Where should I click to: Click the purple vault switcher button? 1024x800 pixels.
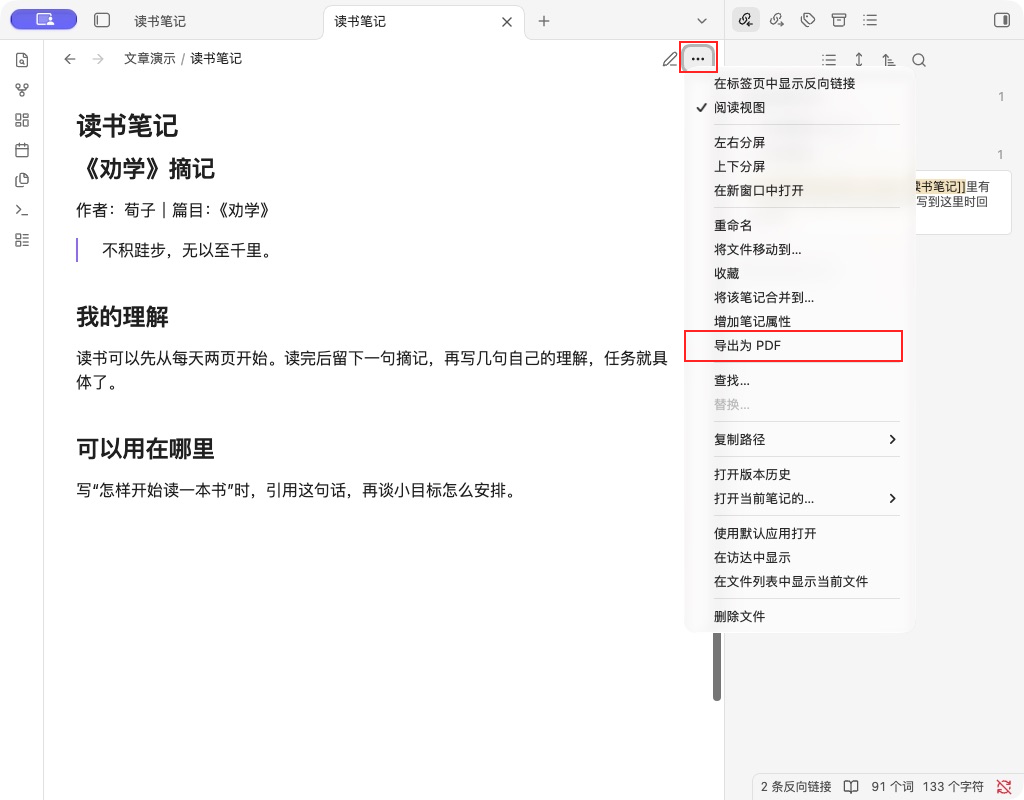(44, 20)
